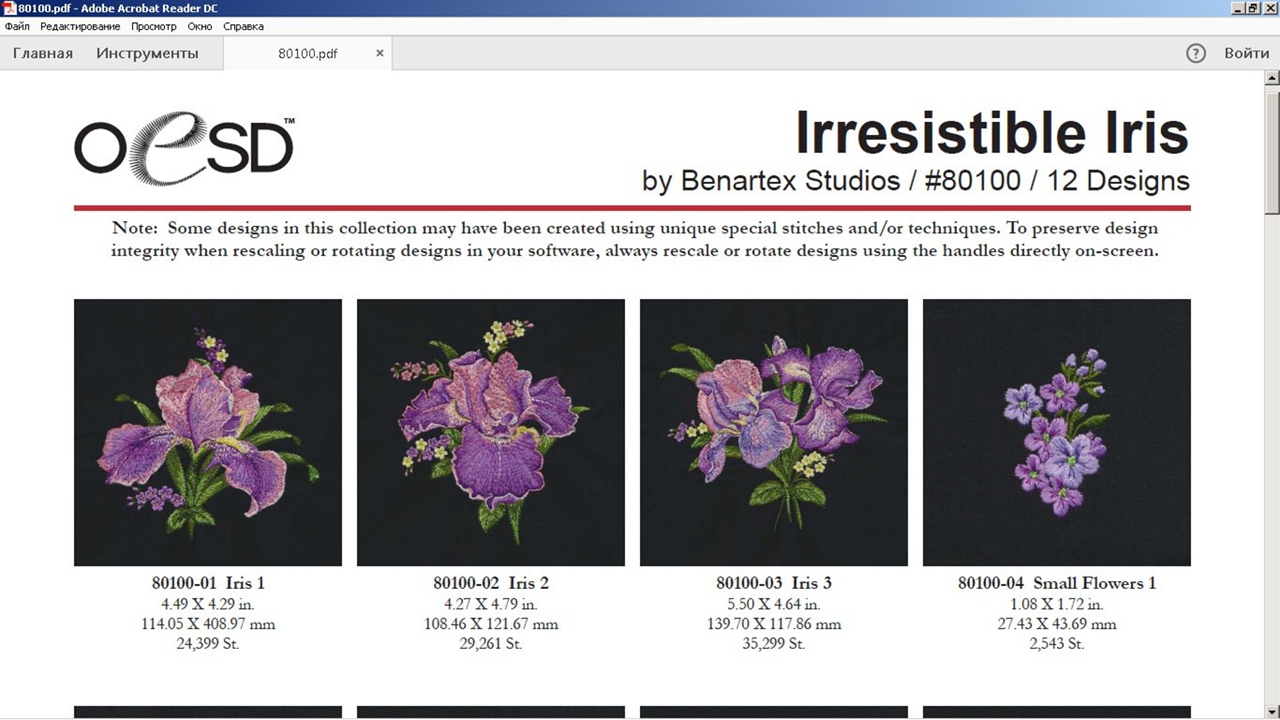Open the help question mark icon

tap(1196, 53)
